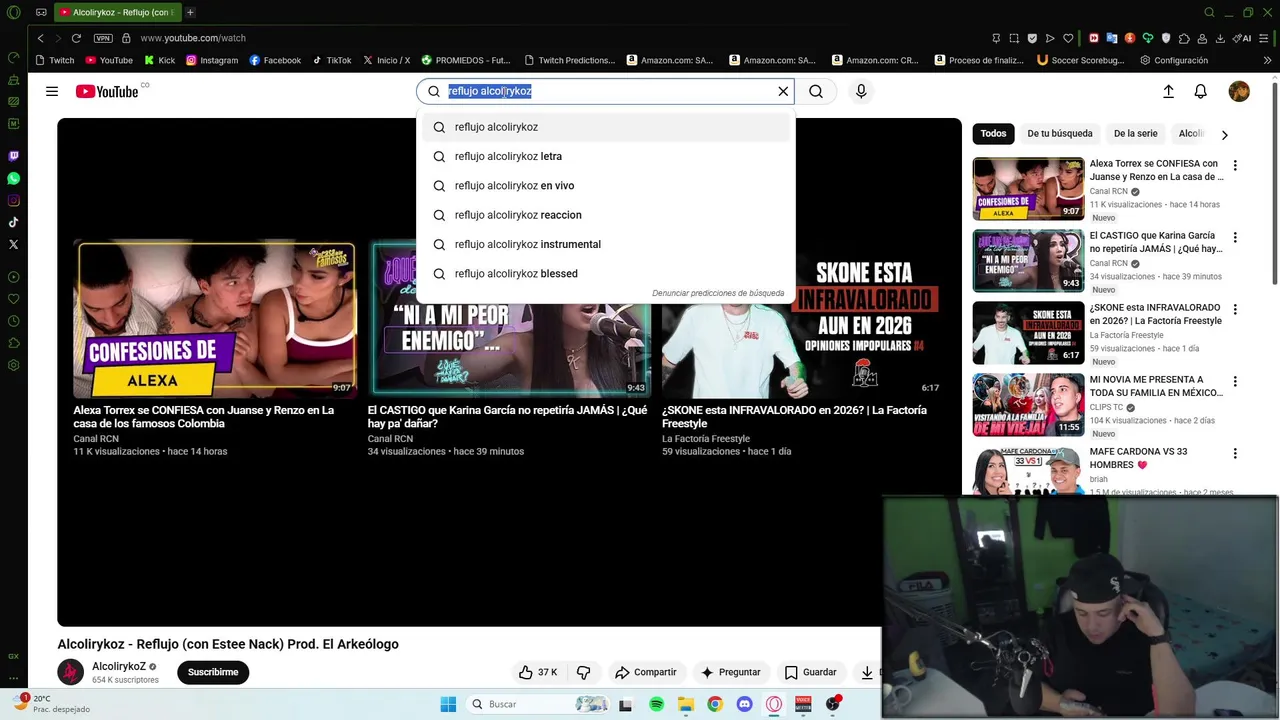Pick suggestion "reflujo alcolirykoz blessed"

click(606, 273)
